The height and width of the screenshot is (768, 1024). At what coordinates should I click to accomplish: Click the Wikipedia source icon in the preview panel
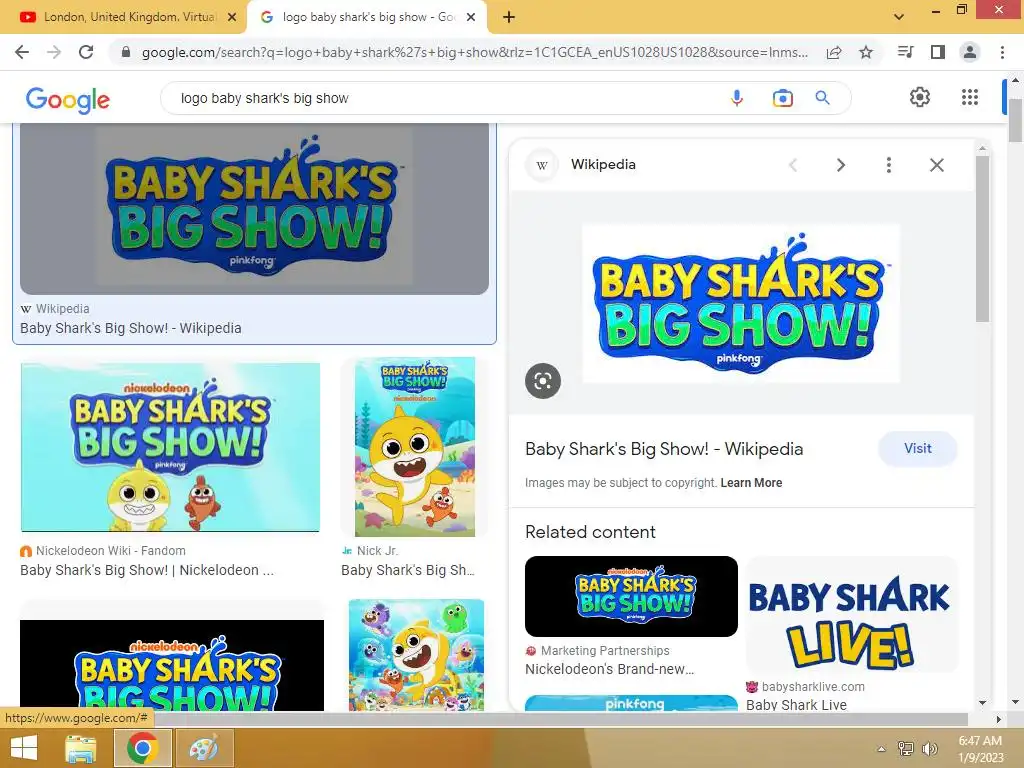[x=542, y=165]
